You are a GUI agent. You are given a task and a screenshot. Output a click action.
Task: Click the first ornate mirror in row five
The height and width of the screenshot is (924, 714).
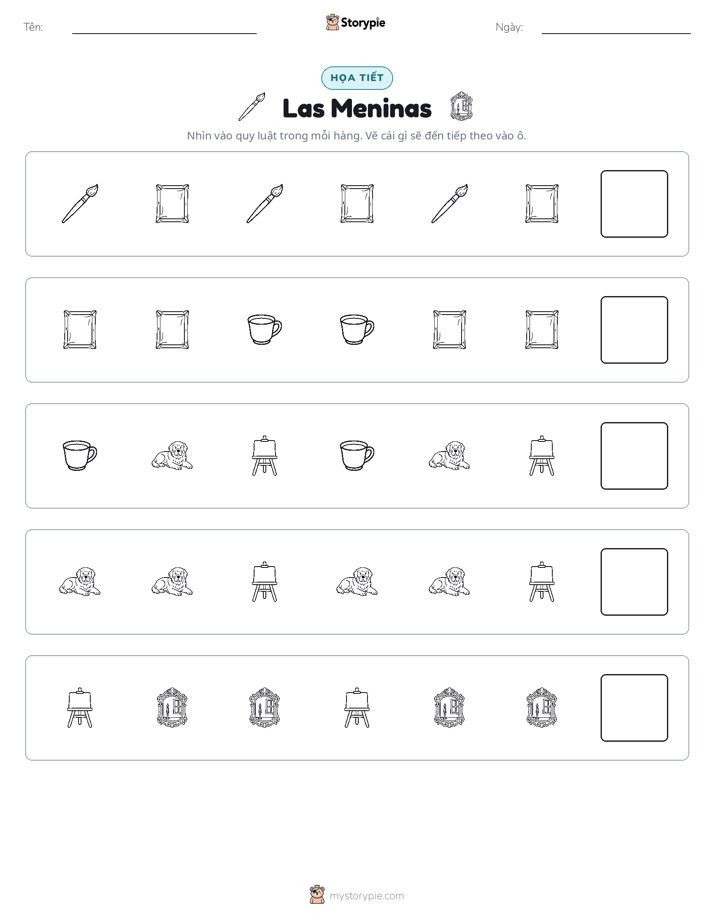click(172, 707)
